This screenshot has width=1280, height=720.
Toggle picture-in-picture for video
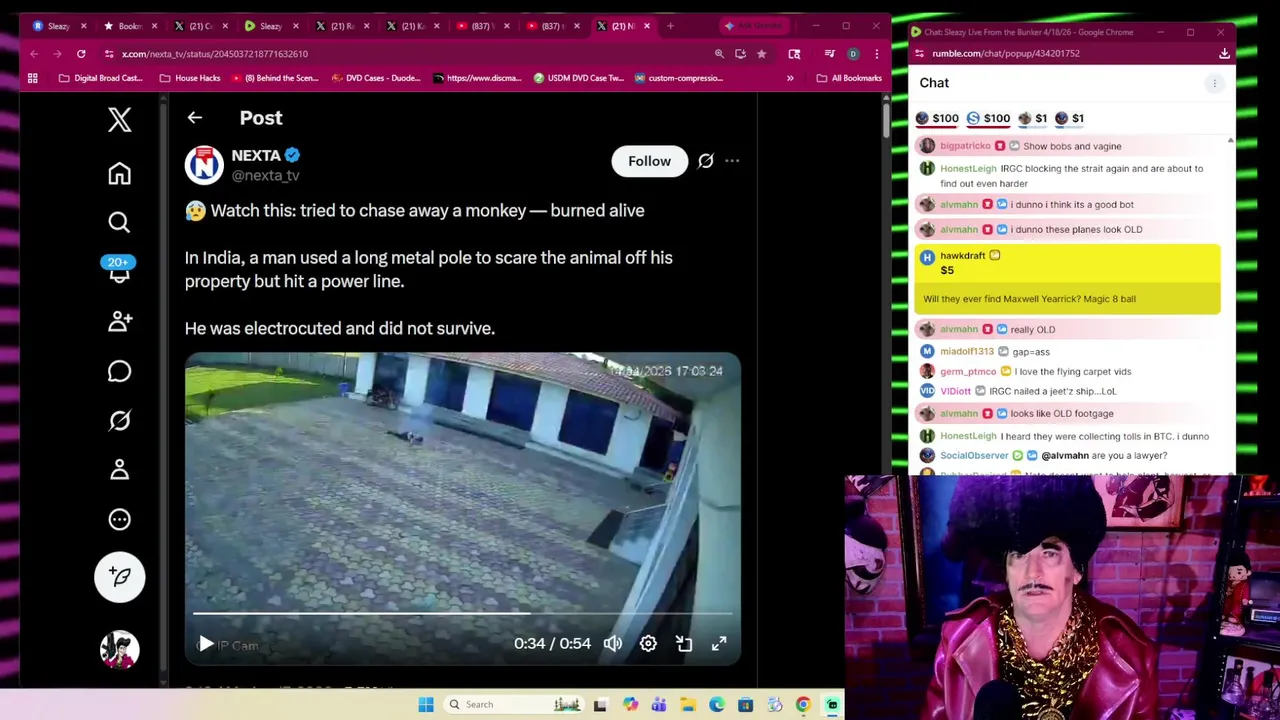(x=684, y=644)
